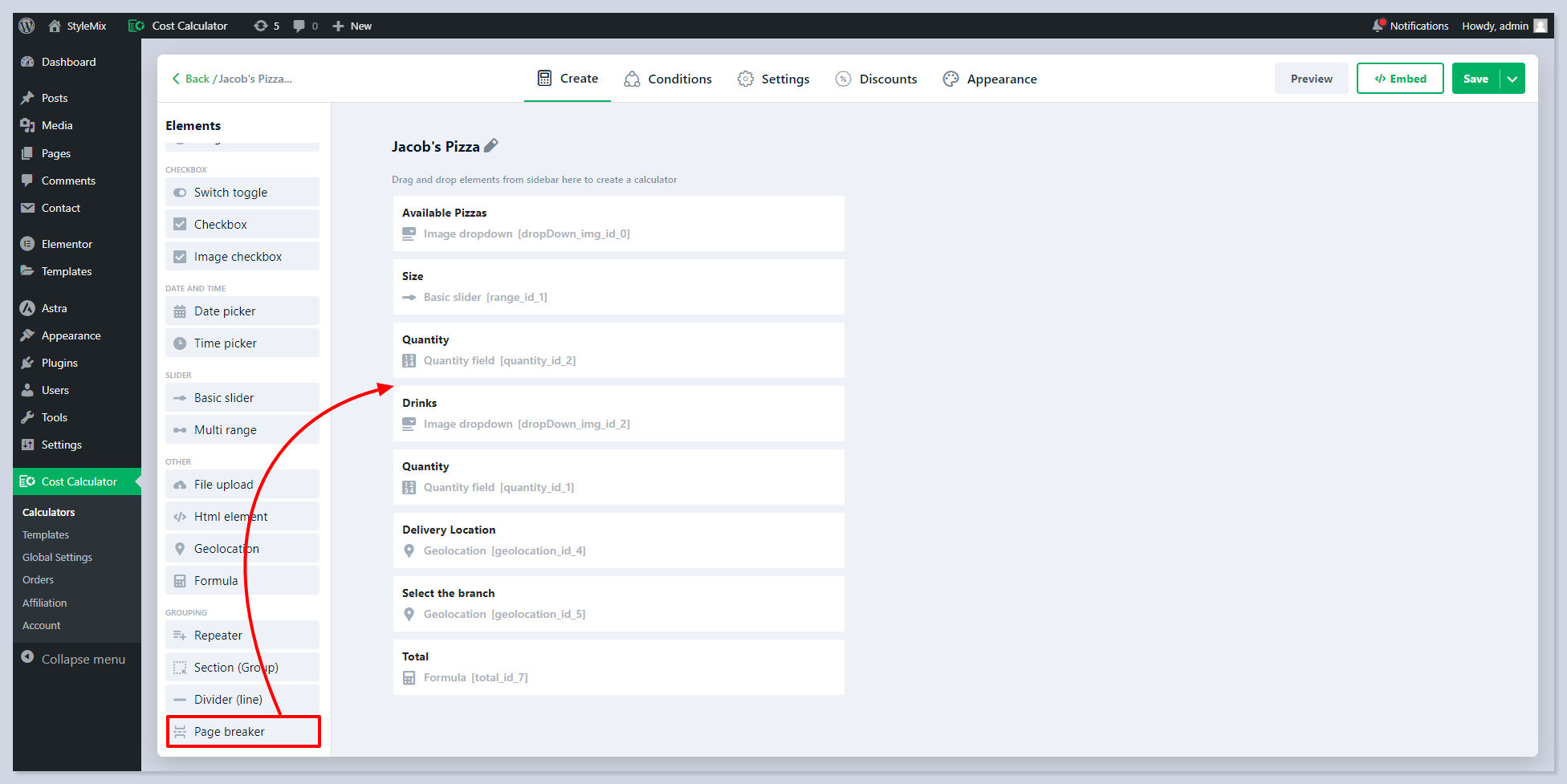Click the Time picker clock icon
Viewport: 1567px width, 784px height.
pyautogui.click(x=180, y=343)
